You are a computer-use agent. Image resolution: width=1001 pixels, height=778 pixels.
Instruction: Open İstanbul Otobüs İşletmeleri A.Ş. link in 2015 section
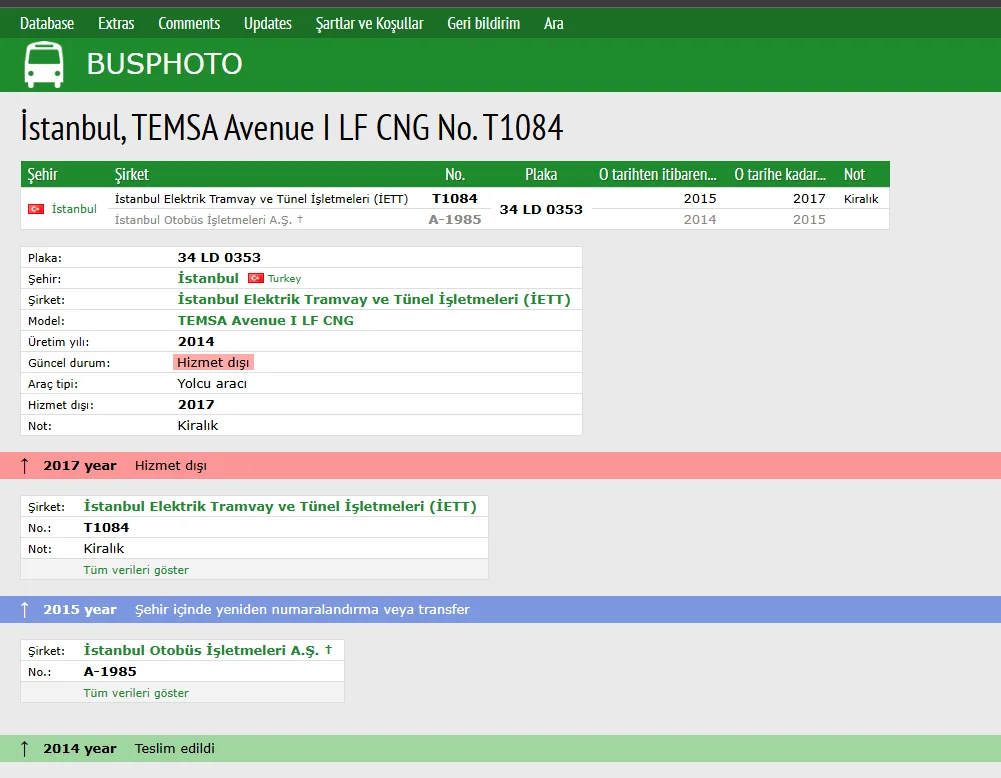click(201, 650)
